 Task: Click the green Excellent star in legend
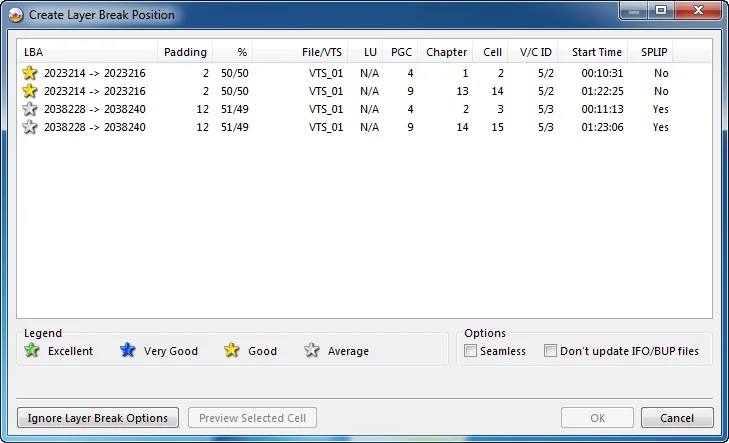pyautogui.click(x=32, y=350)
